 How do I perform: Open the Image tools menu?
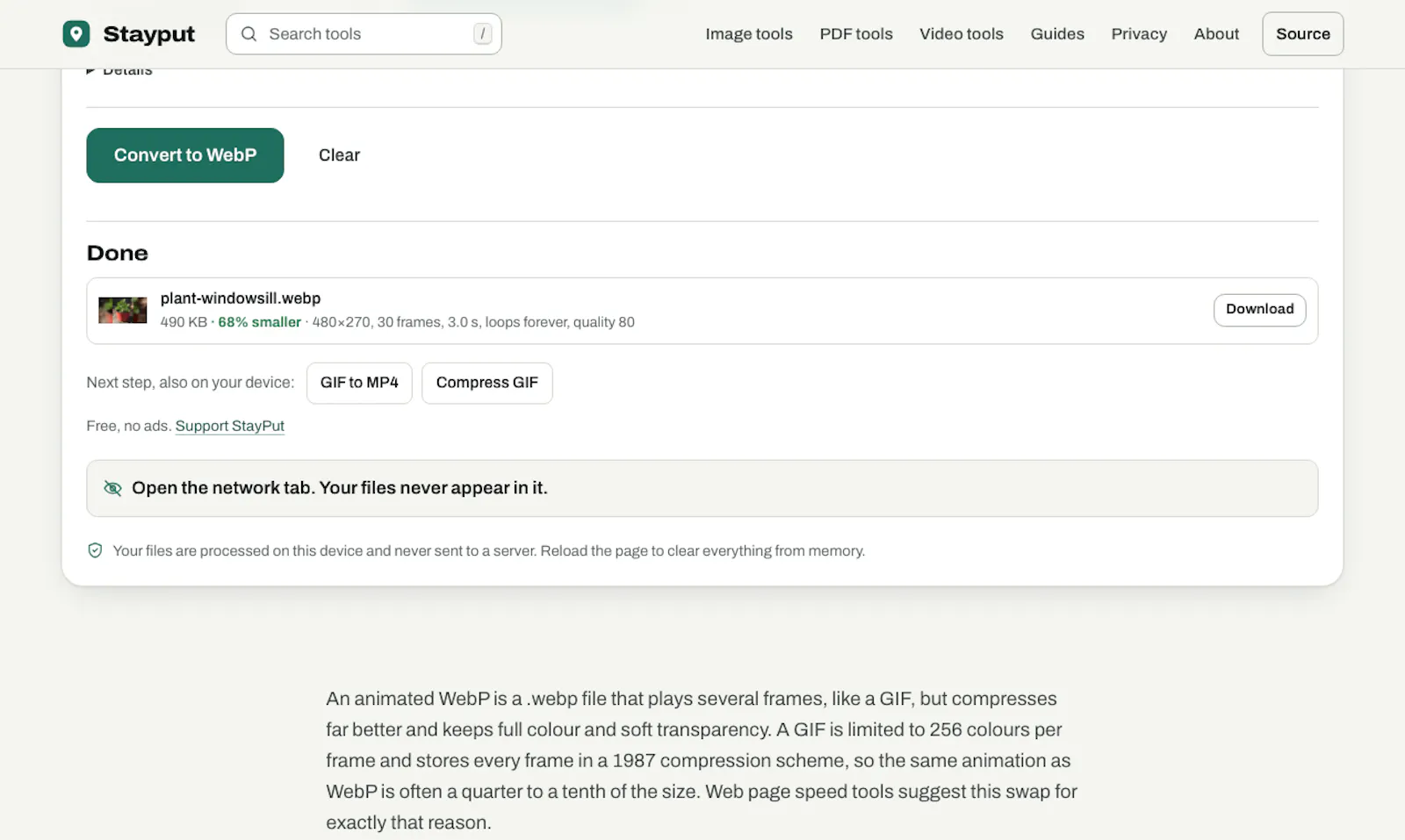749,34
